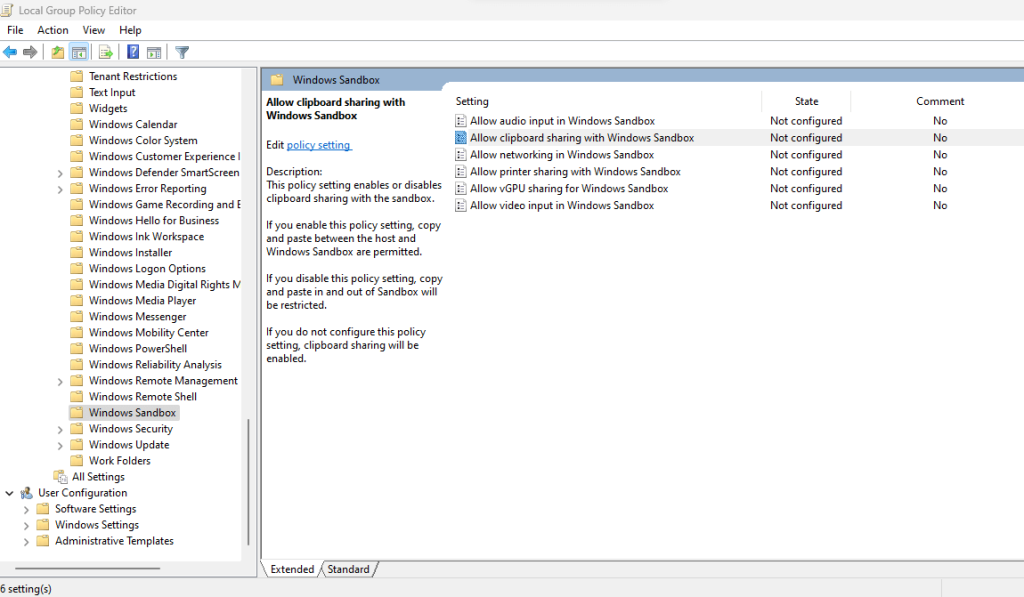Screen dimensions: 1024x597
Task: Click the policy icon beside Allow video input
Action: click(460, 205)
